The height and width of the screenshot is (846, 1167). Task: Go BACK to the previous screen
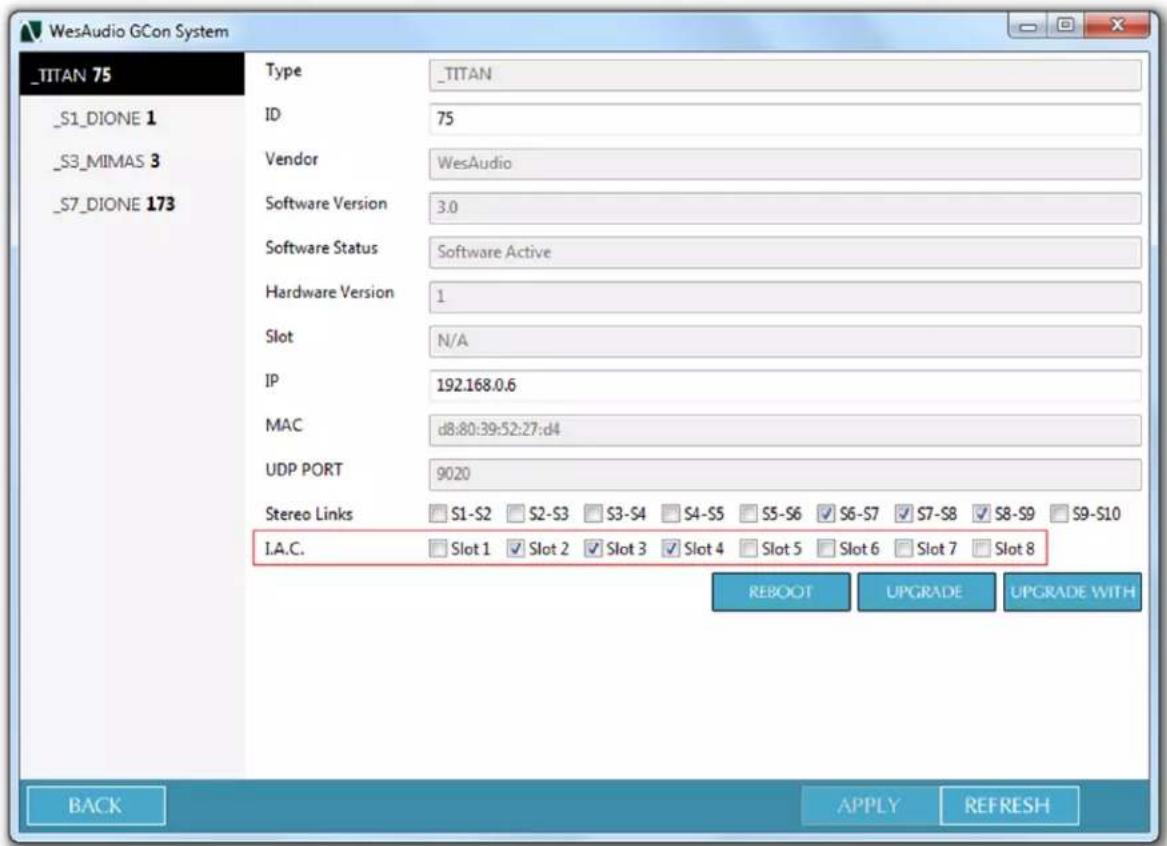click(96, 806)
